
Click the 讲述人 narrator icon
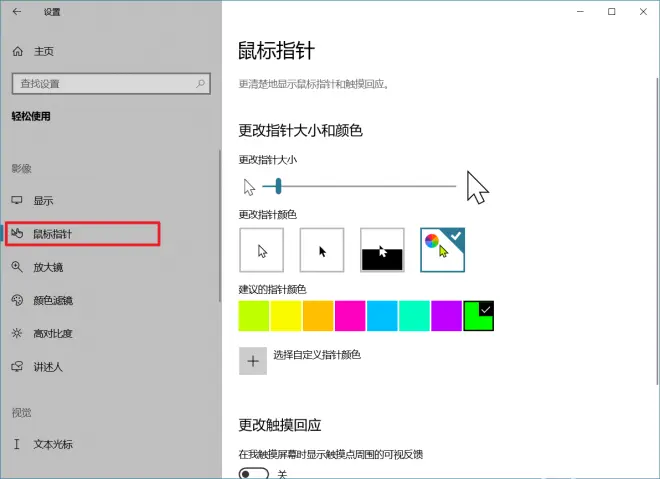[x=17, y=367]
